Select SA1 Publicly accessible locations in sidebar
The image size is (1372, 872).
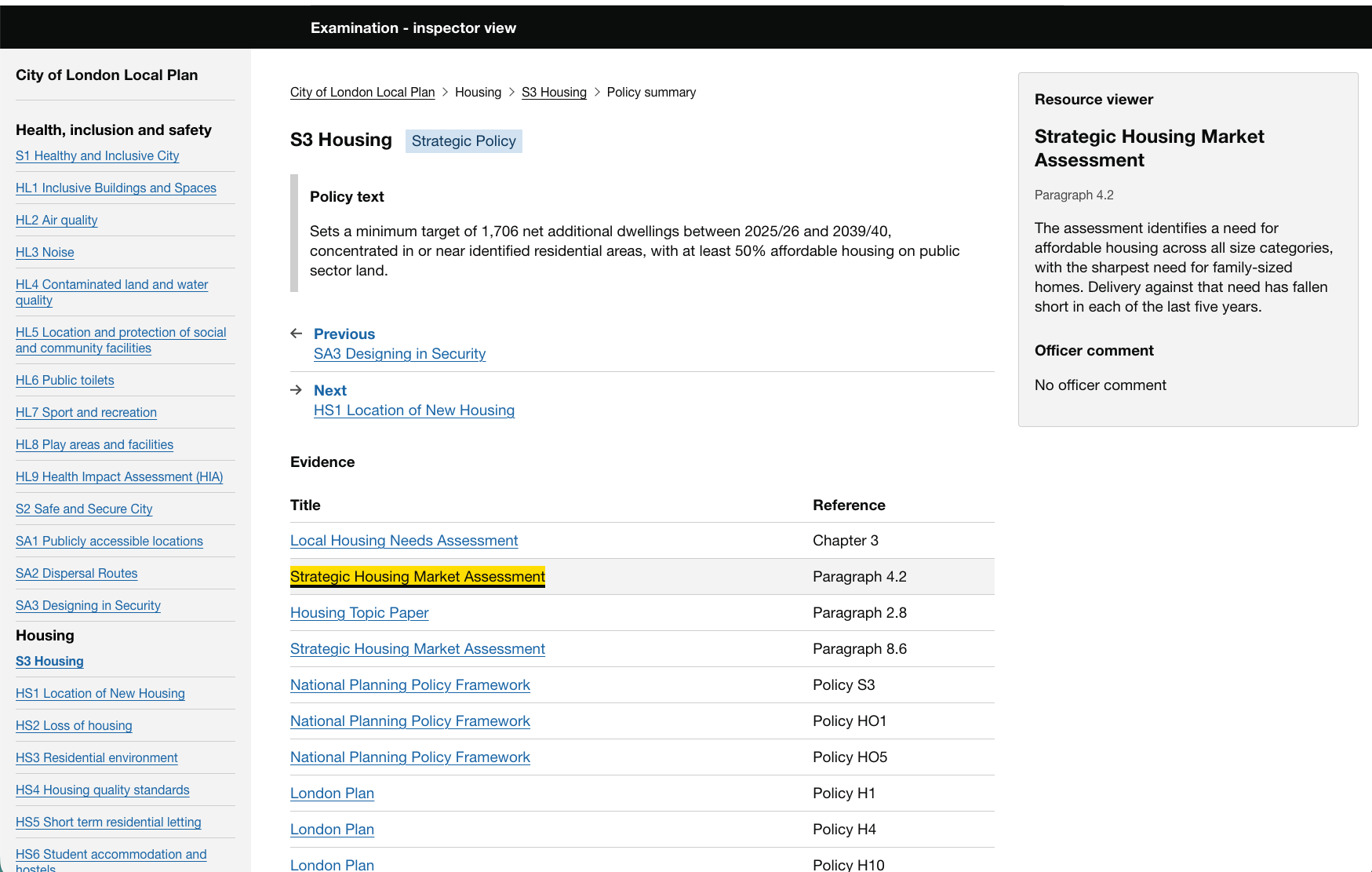coord(109,541)
